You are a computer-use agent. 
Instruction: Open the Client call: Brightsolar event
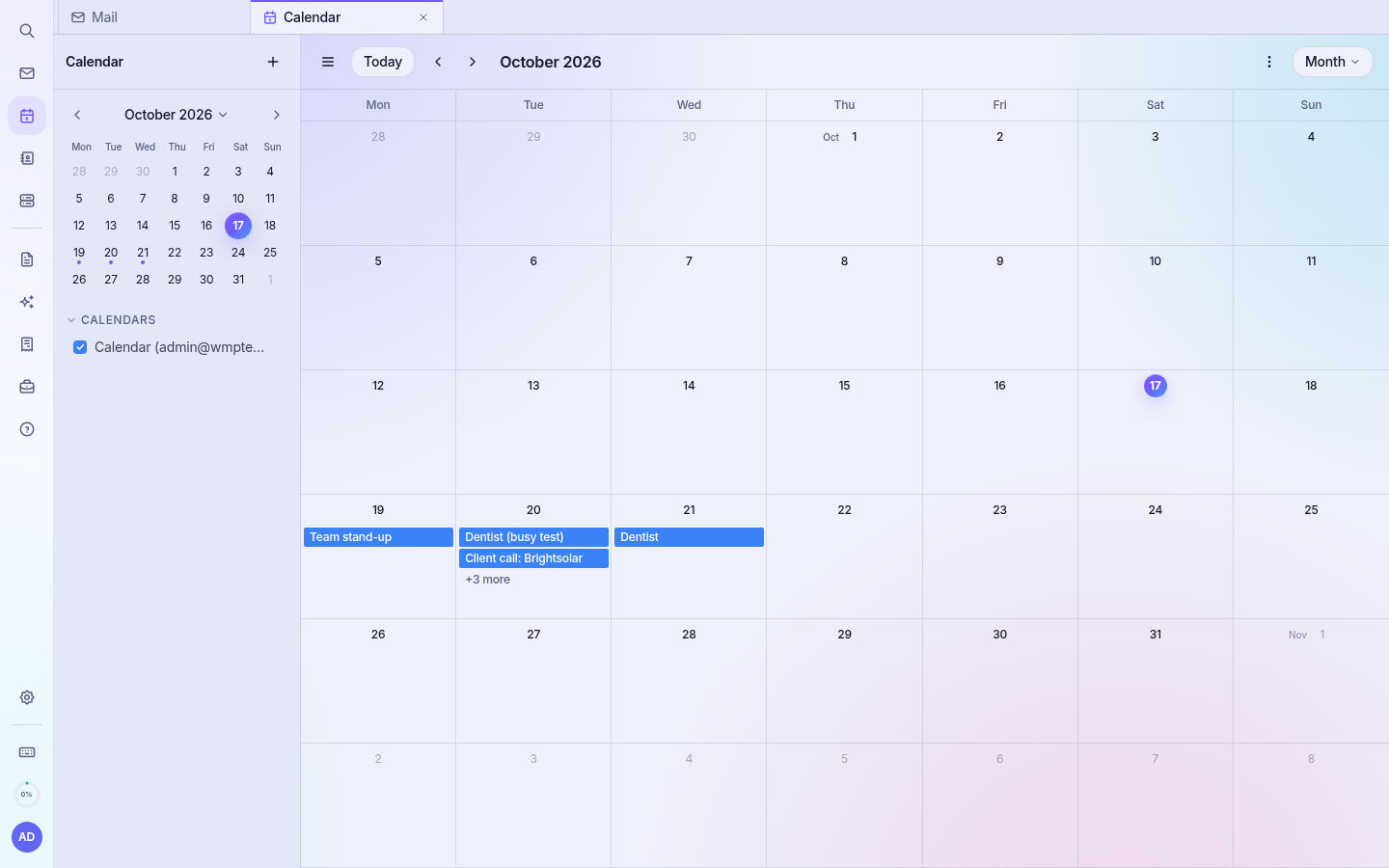(x=533, y=558)
